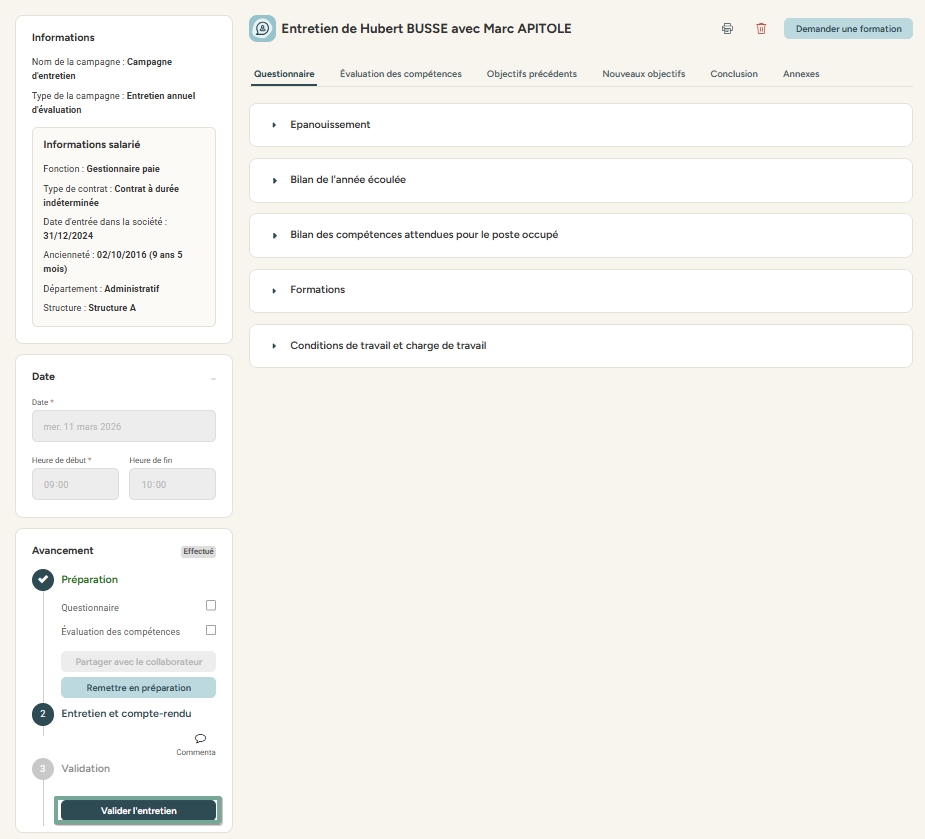This screenshot has height=839, width=925.
Task: Click Demander une formation button
Action: 848,29
